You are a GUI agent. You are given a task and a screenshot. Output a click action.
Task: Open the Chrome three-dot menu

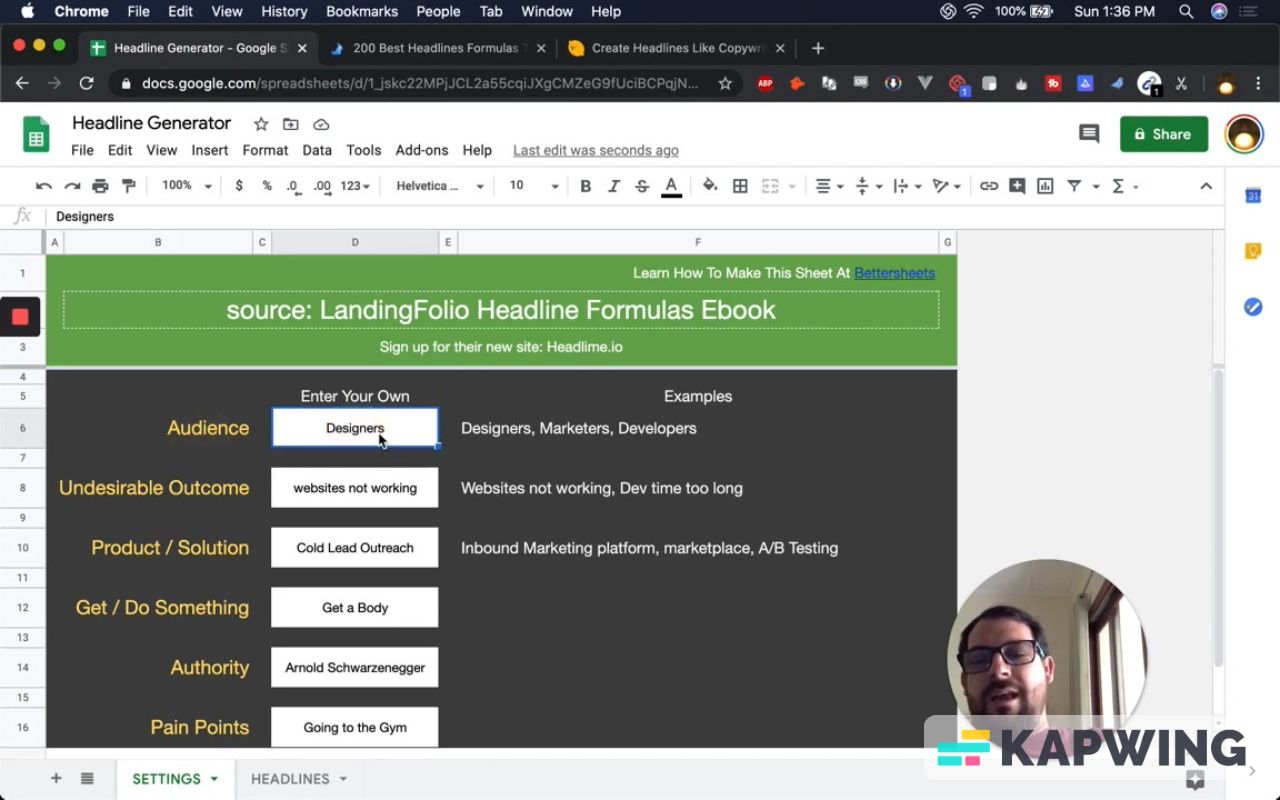coord(1258,84)
